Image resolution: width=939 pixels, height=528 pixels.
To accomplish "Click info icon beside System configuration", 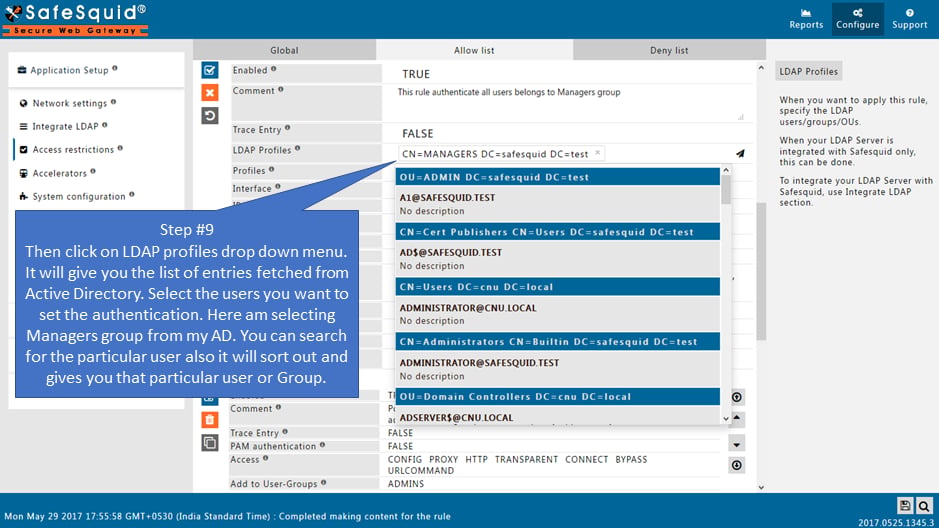I will [132, 195].
